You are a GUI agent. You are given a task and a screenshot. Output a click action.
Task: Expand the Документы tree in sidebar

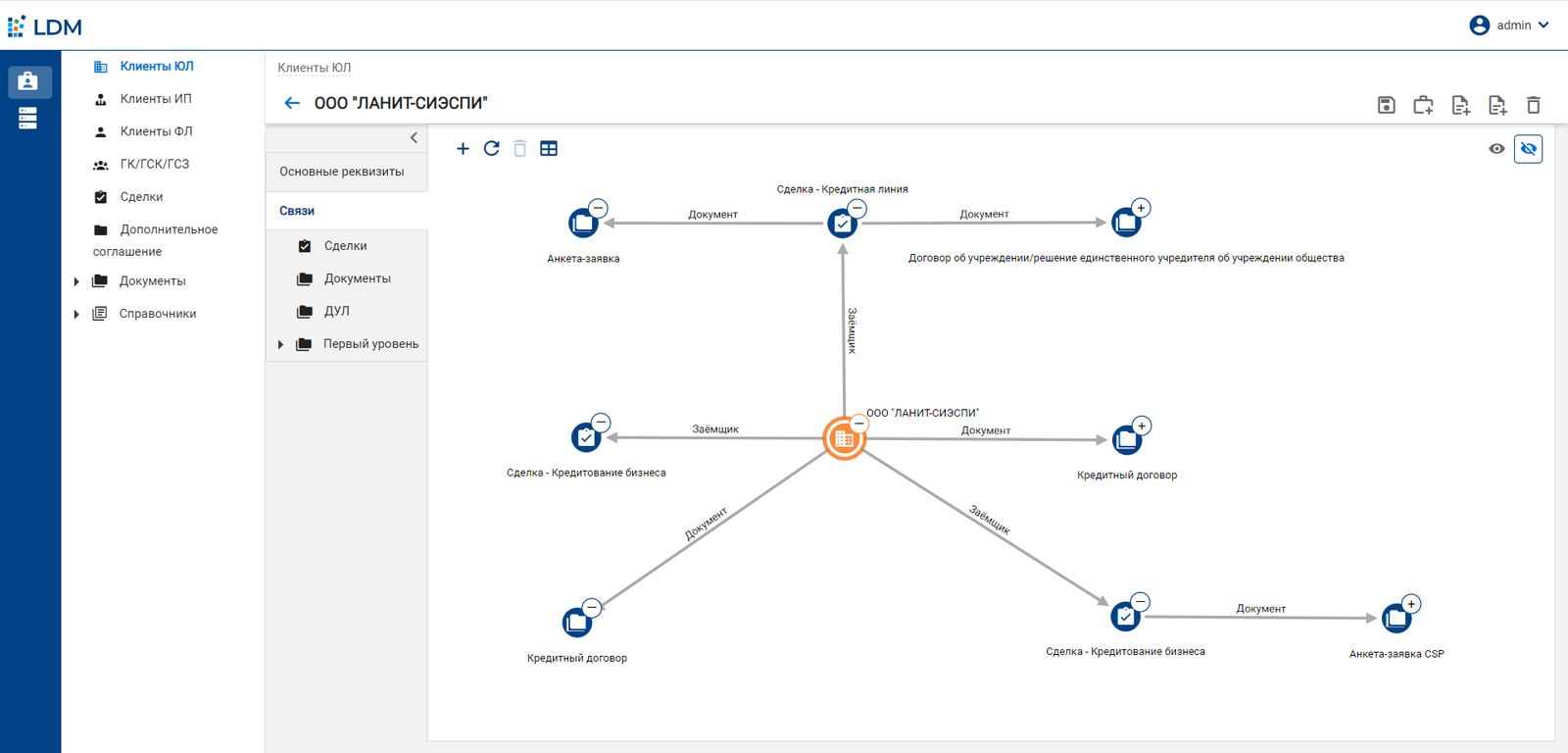[76, 281]
